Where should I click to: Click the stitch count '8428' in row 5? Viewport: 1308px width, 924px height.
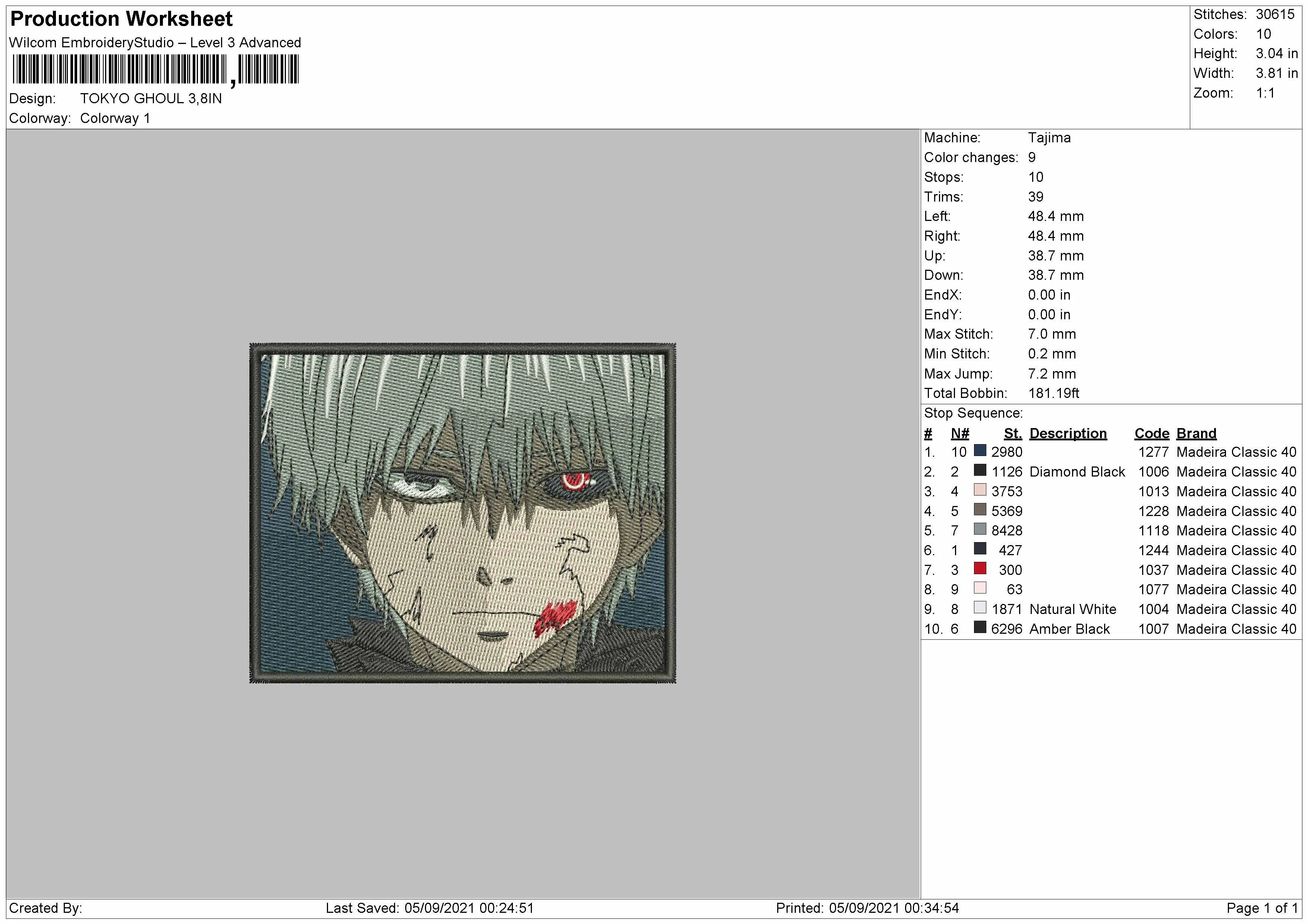[x=1007, y=531]
